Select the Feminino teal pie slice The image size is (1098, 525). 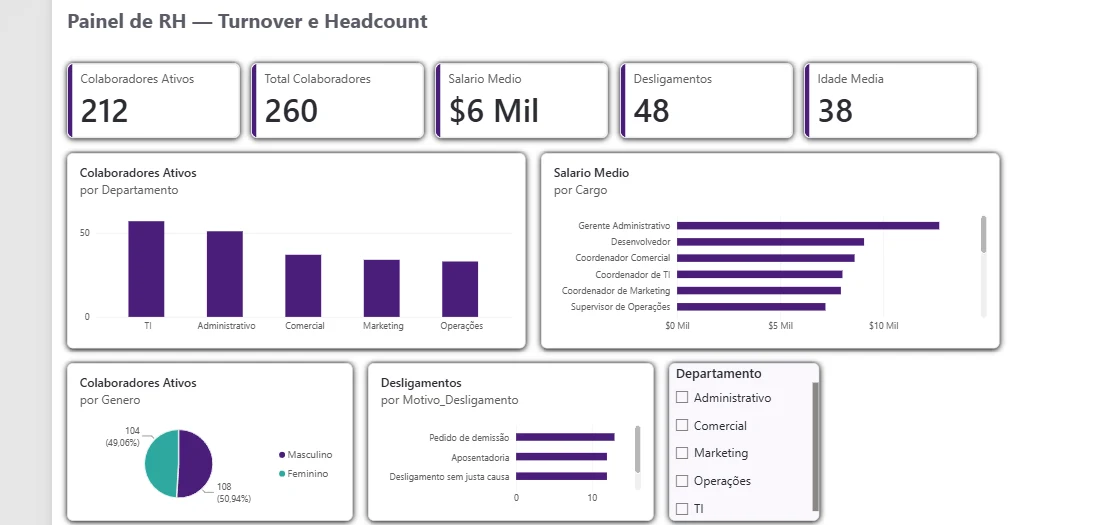[x=161, y=463]
